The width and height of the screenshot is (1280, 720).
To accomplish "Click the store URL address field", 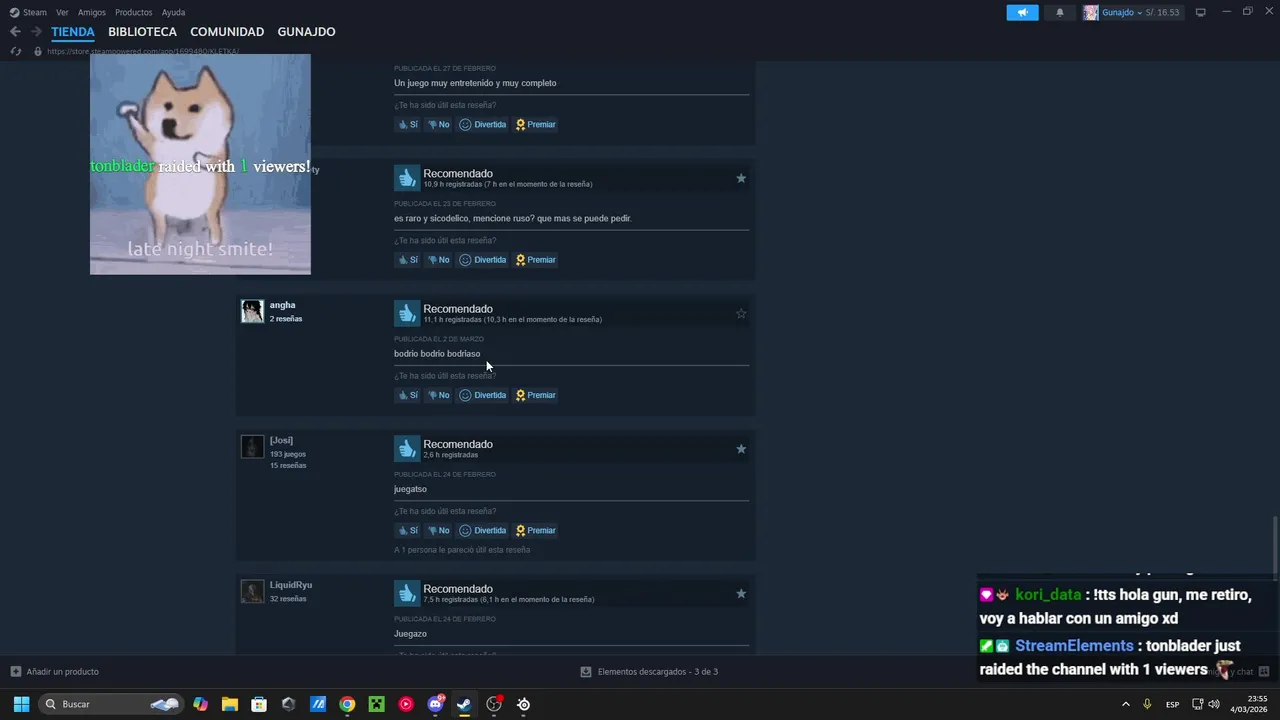I will coord(143,51).
